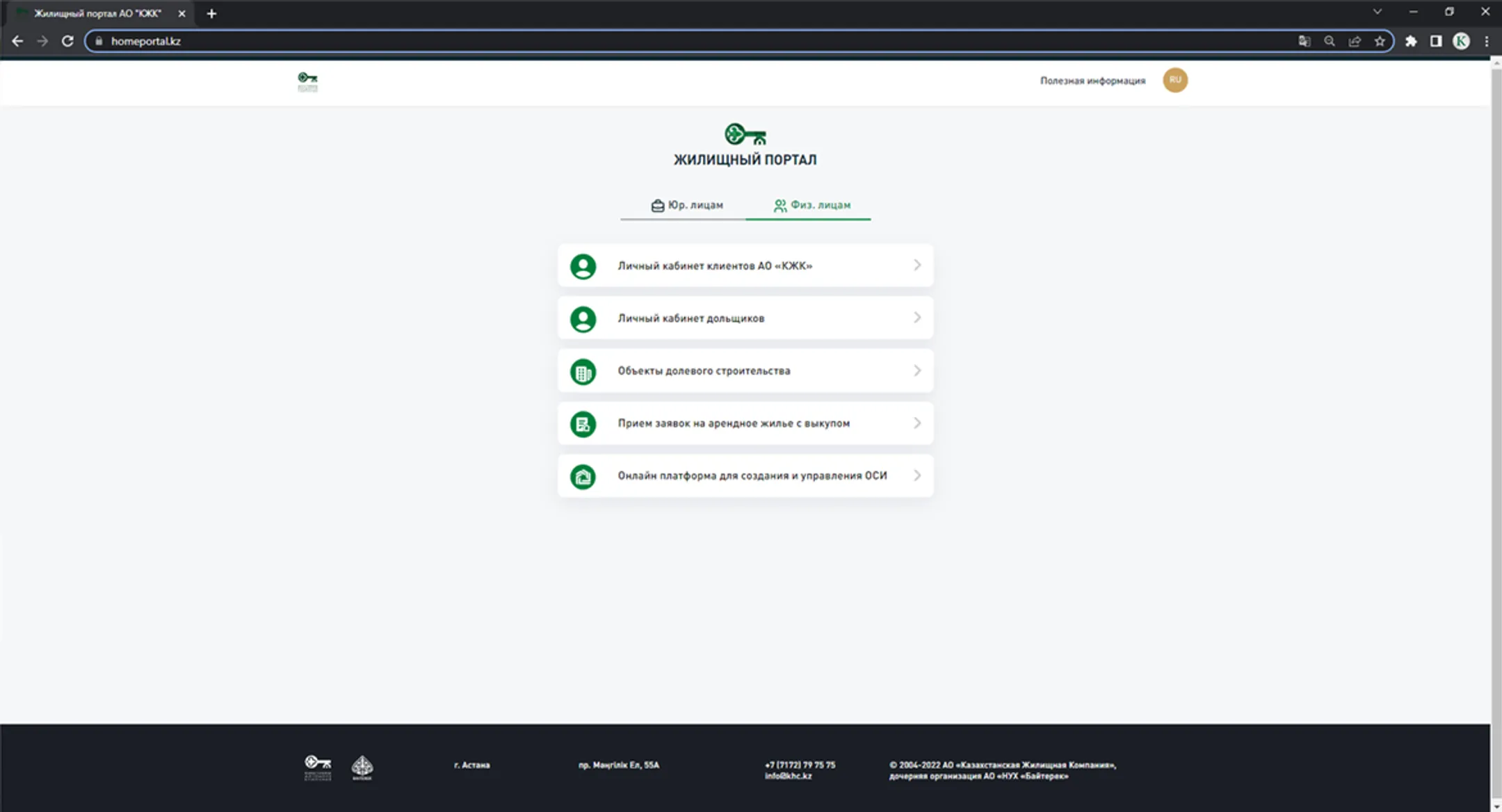Click the Baiterek emblem in the footer
The width and height of the screenshot is (1502, 812).
coord(362,768)
